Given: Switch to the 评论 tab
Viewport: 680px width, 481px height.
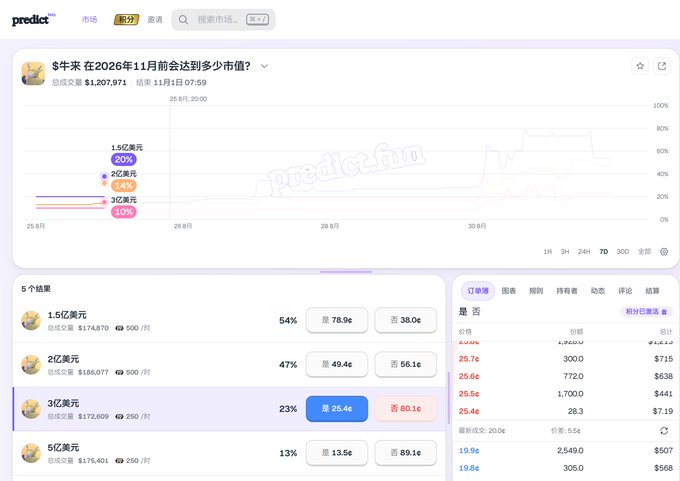Looking at the screenshot, I should point(625,291).
